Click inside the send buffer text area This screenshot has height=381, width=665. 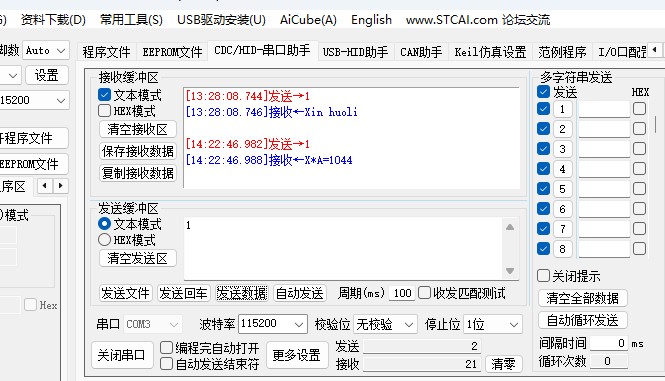point(343,248)
